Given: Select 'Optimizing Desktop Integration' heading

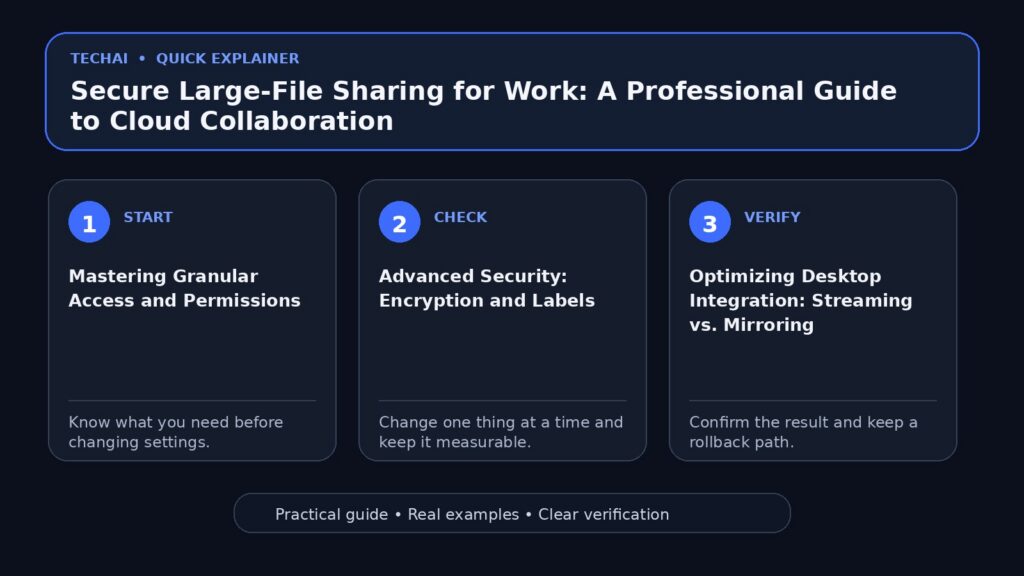Looking at the screenshot, I should [801, 300].
